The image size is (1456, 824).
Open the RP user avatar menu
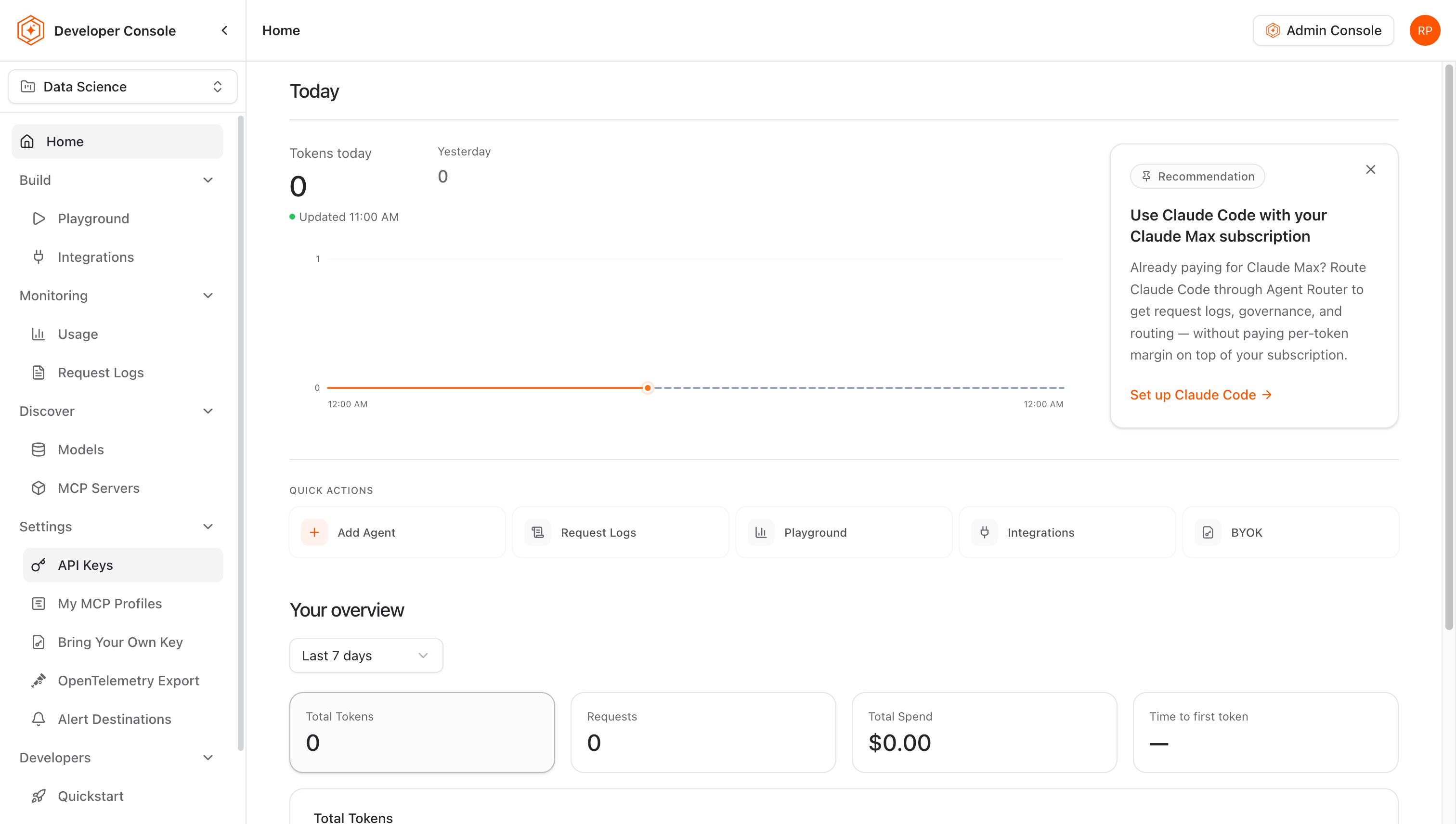pyautogui.click(x=1424, y=30)
